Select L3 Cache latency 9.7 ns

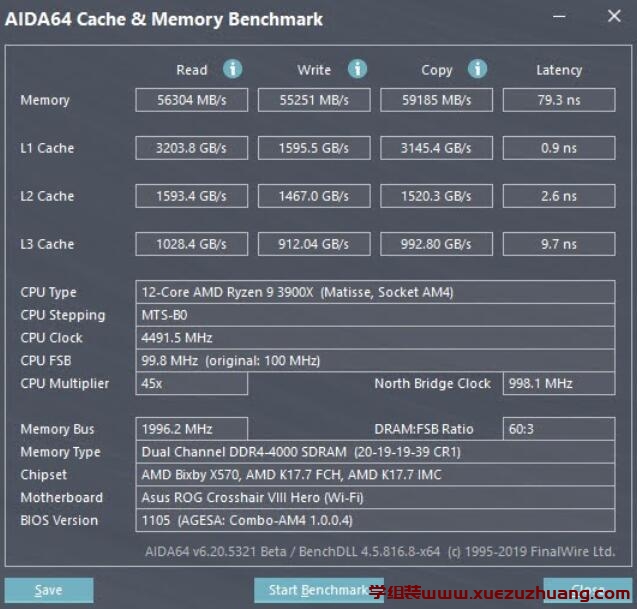(x=559, y=244)
